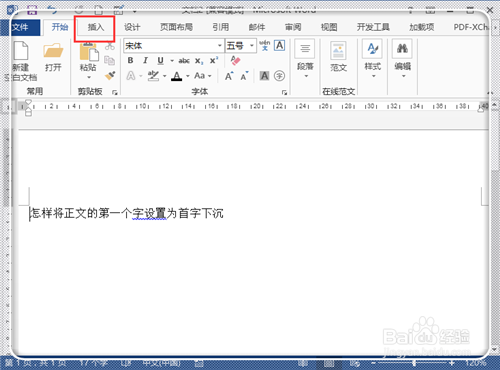
Task: Copy selection with the copy icon
Action: [110, 60]
